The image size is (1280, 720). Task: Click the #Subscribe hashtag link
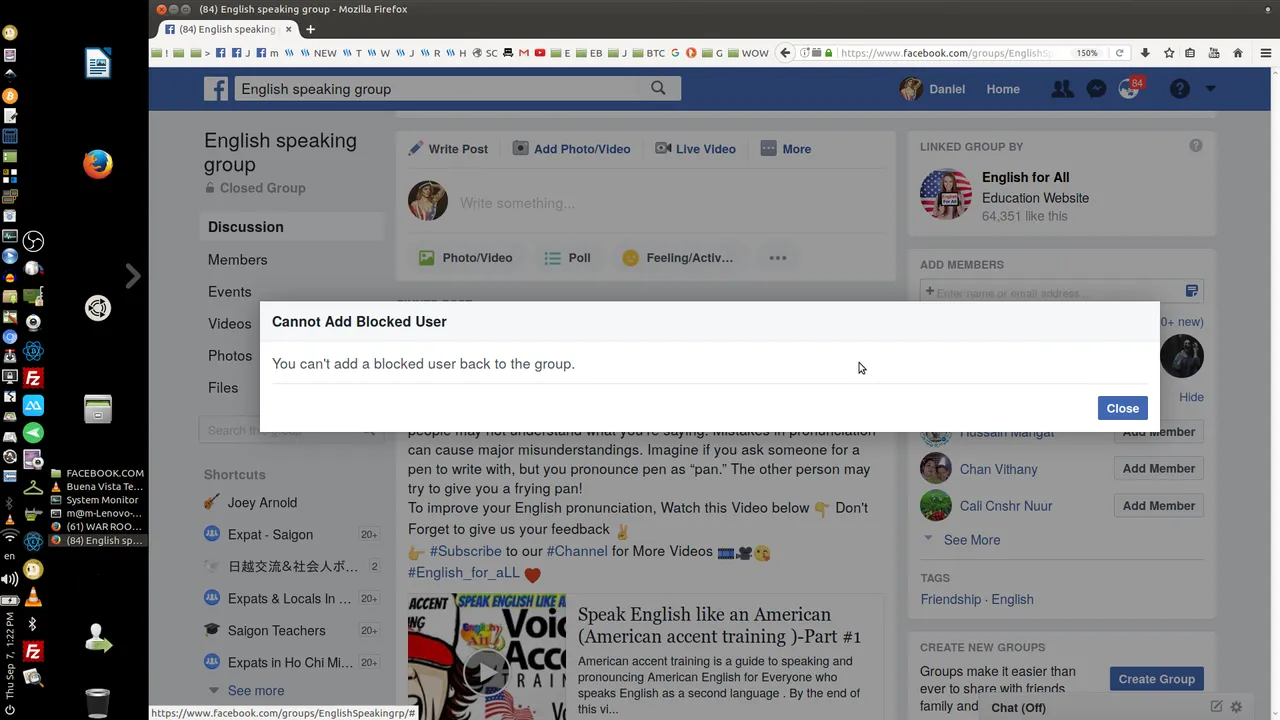pyautogui.click(x=465, y=552)
